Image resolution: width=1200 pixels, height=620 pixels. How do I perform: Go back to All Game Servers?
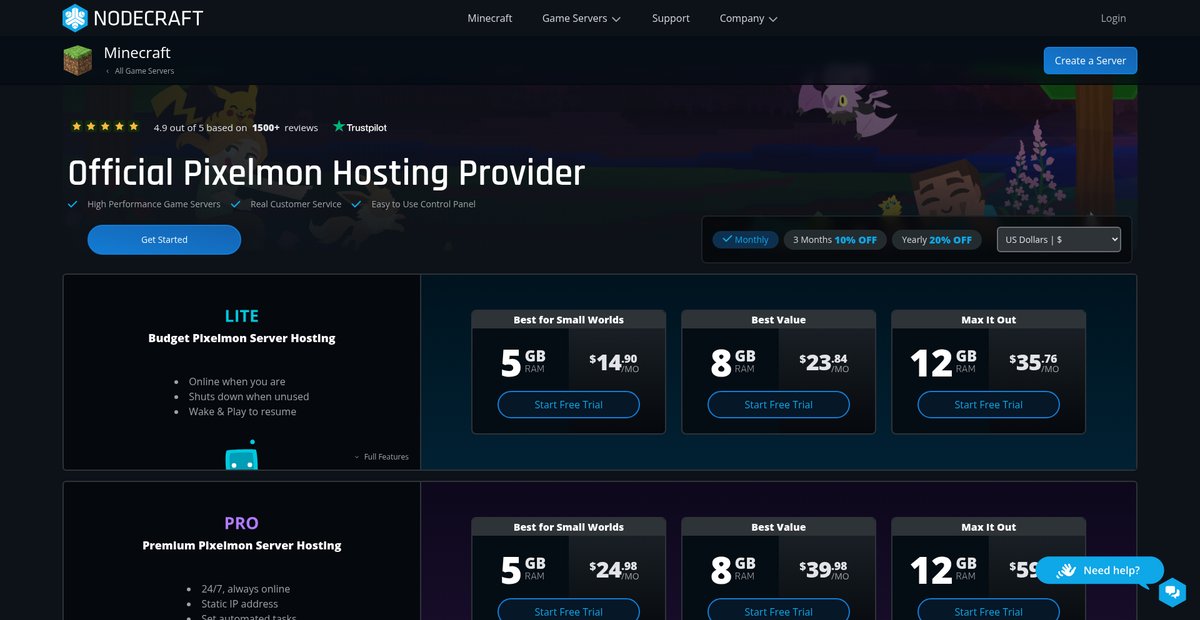click(140, 71)
